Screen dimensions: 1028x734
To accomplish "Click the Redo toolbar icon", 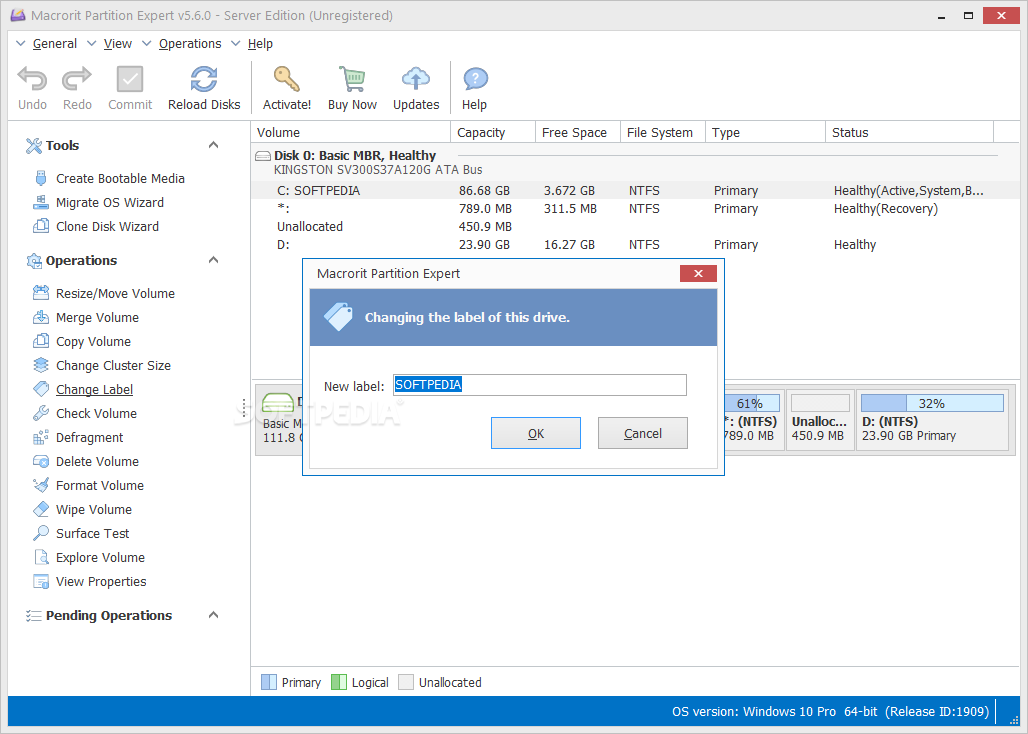I will tap(77, 79).
